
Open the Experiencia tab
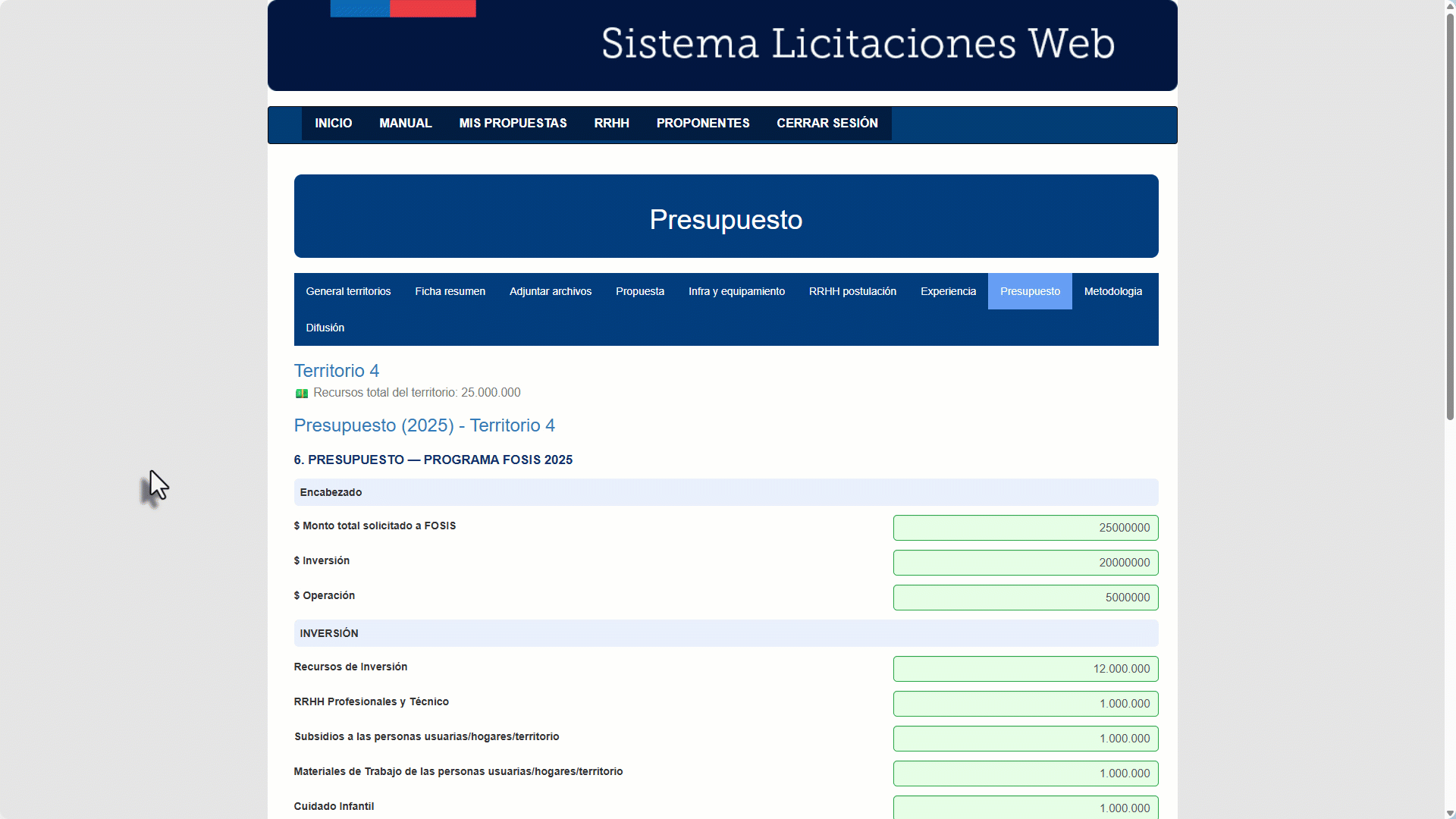point(948,291)
